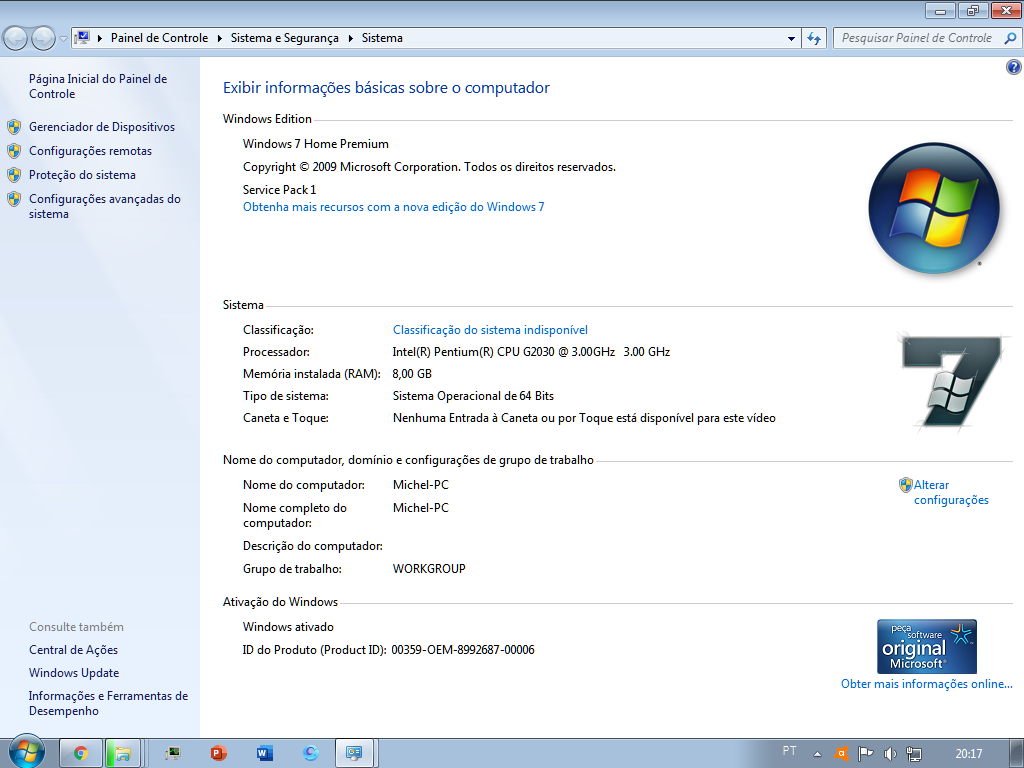Click 'Michel-PC' in the 'Nome do computador' row
1024x768 pixels.
coord(421,485)
